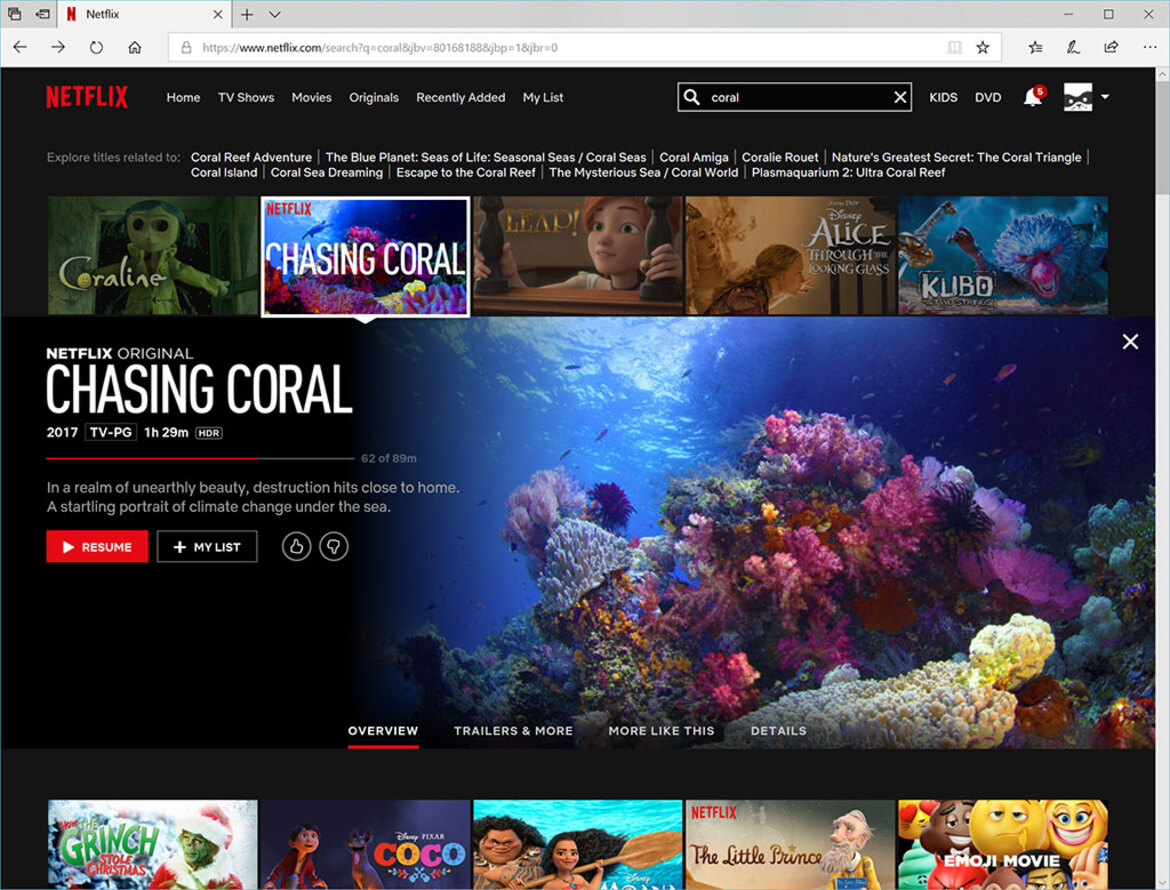Open Movies in the navigation
This screenshot has height=890, width=1170.
(x=311, y=97)
